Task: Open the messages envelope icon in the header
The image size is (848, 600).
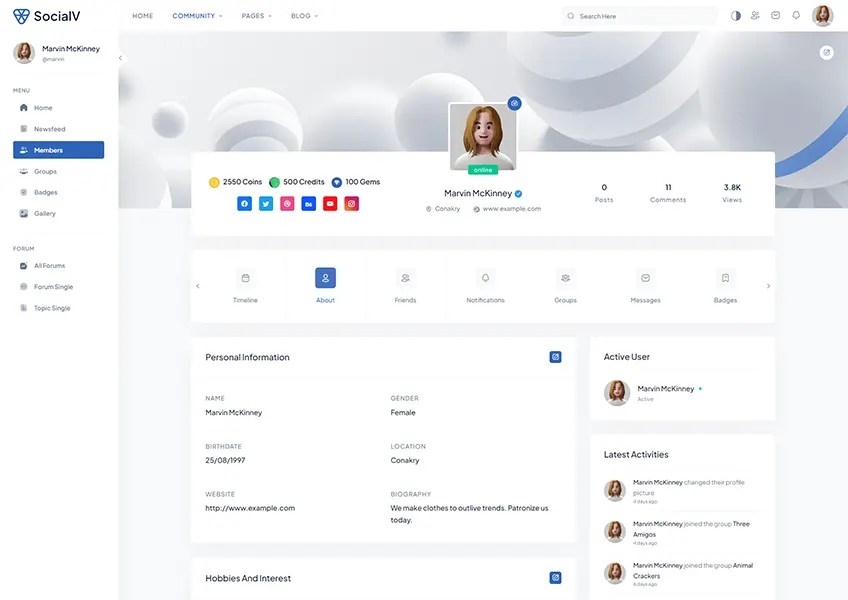Action: (x=775, y=15)
